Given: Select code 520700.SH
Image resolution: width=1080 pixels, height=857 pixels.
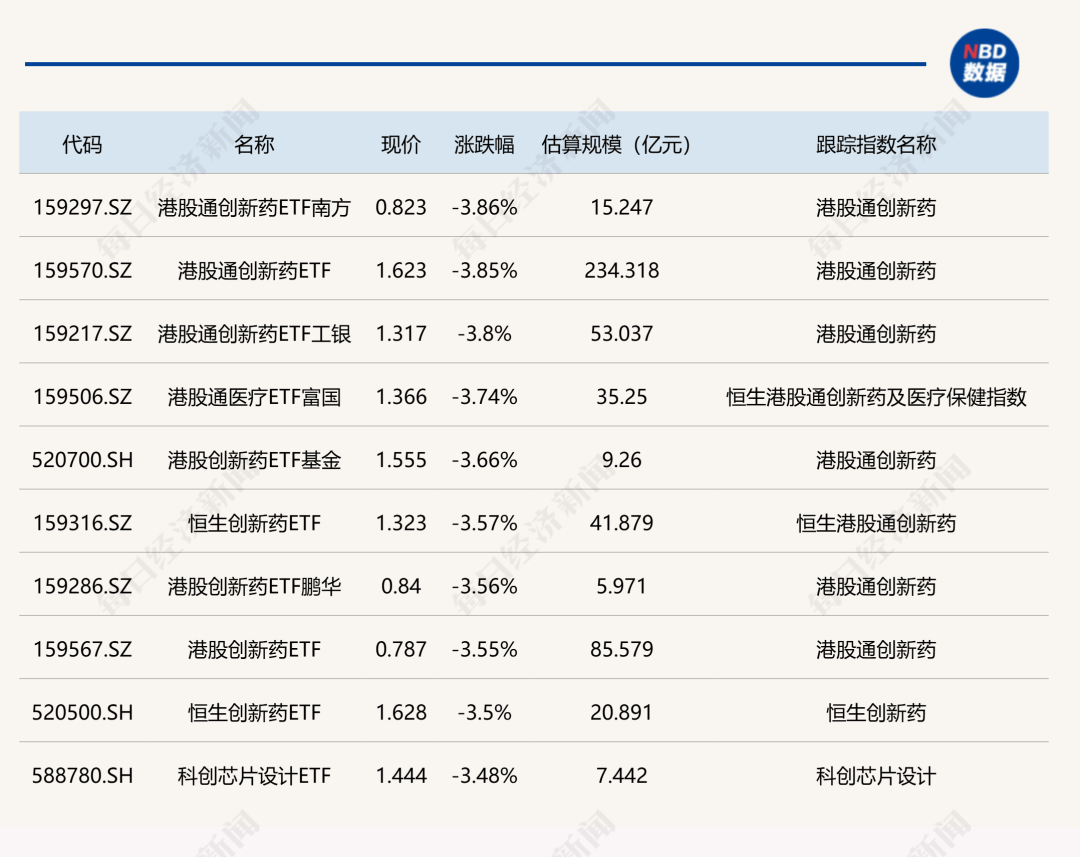Looking at the screenshot, I should click(80, 460).
